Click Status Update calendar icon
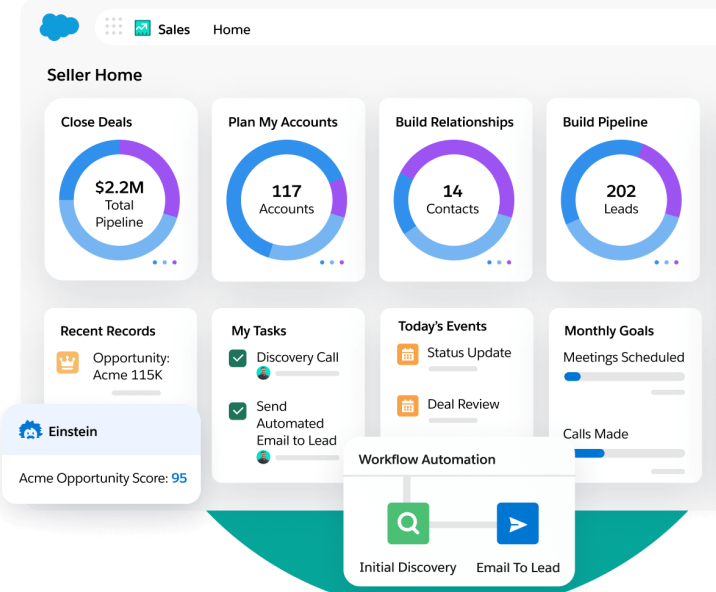Screen dimensions: 716x592 (x=408, y=354)
